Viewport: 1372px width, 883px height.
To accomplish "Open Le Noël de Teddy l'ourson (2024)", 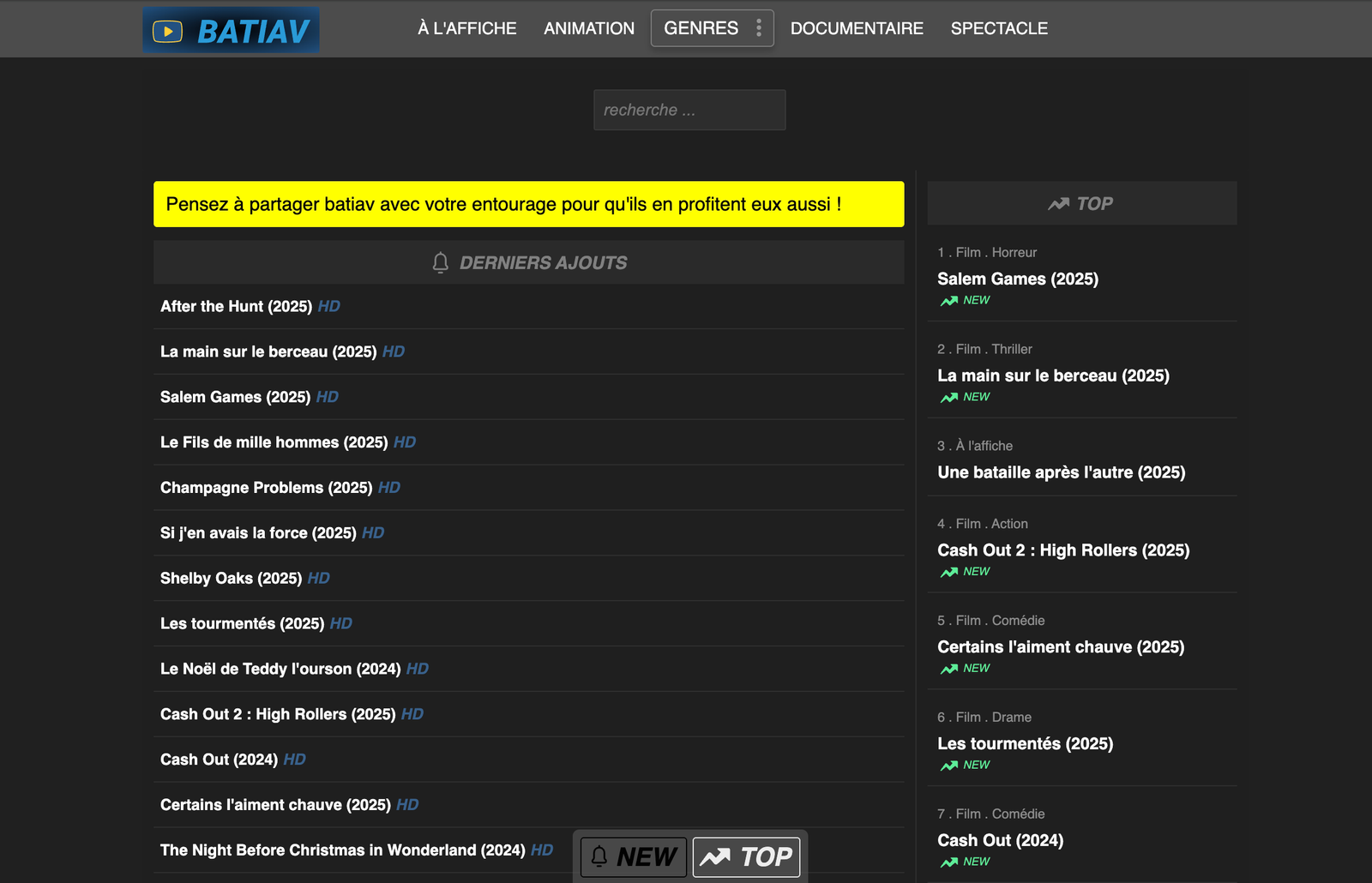I will point(280,669).
